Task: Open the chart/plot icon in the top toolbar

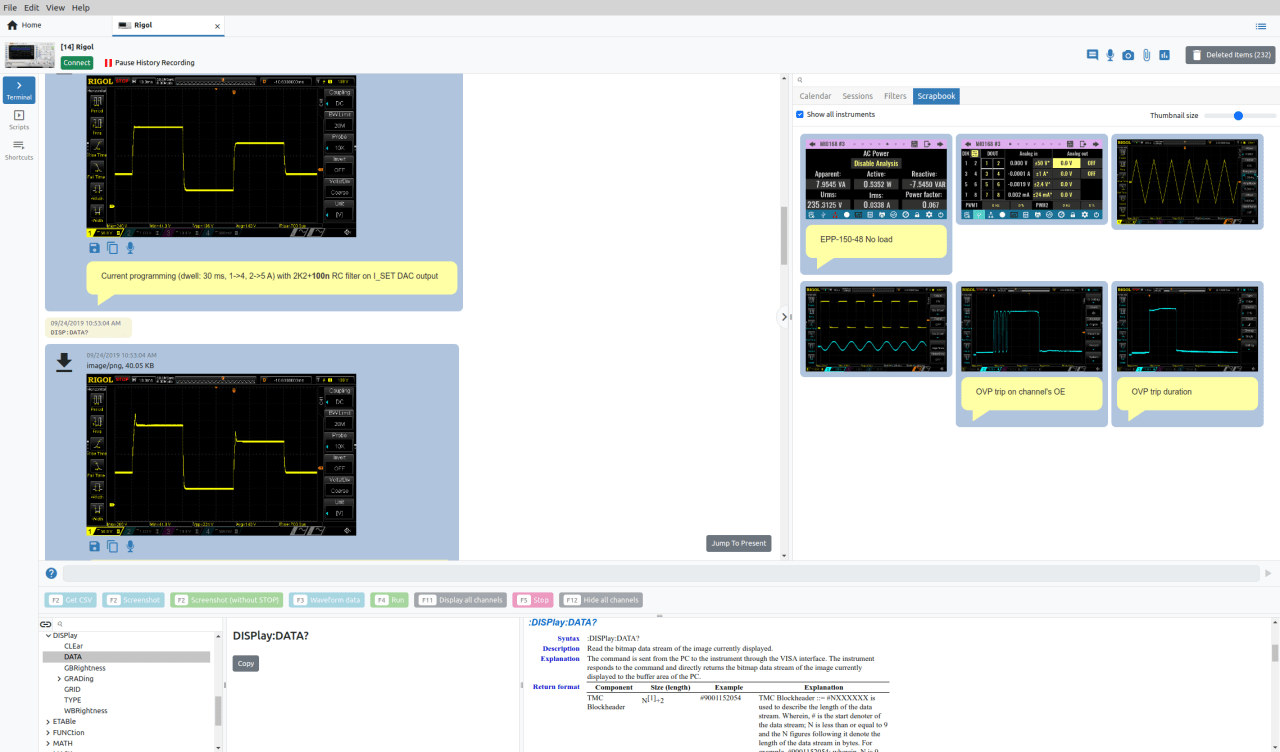Action: (x=1163, y=55)
